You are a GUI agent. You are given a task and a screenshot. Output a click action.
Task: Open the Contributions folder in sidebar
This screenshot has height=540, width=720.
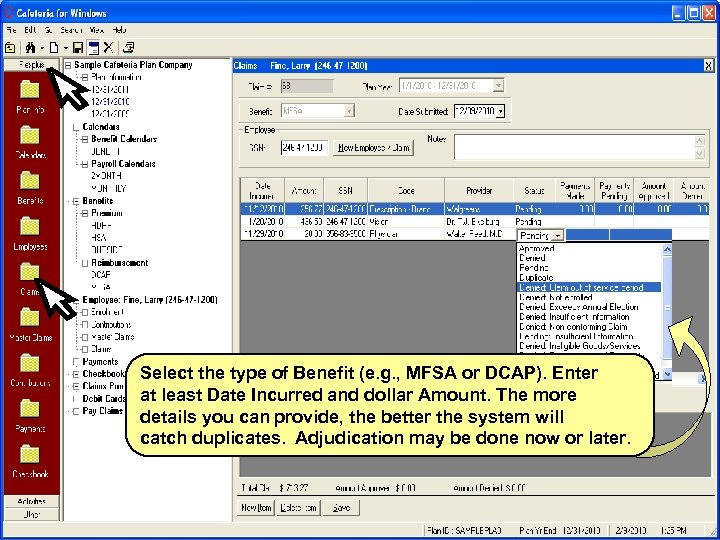[30, 363]
